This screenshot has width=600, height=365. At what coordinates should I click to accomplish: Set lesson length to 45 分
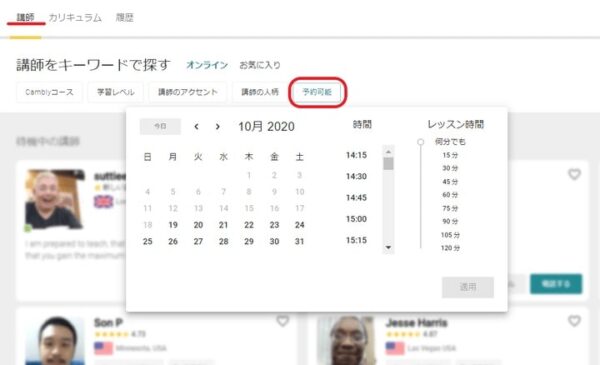click(450, 182)
